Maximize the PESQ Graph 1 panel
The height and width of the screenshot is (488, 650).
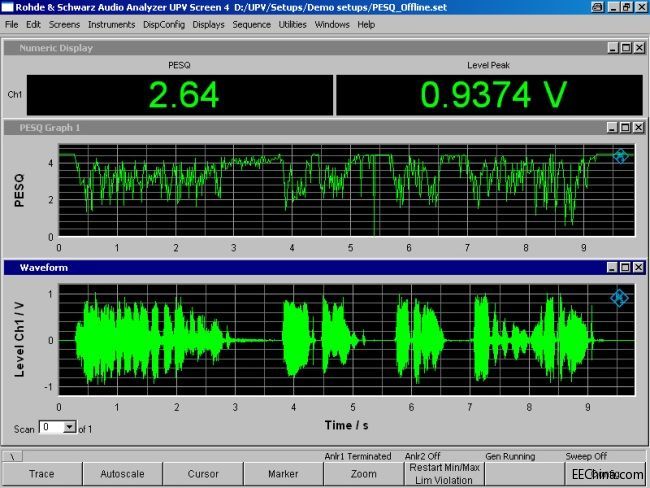tap(626, 128)
